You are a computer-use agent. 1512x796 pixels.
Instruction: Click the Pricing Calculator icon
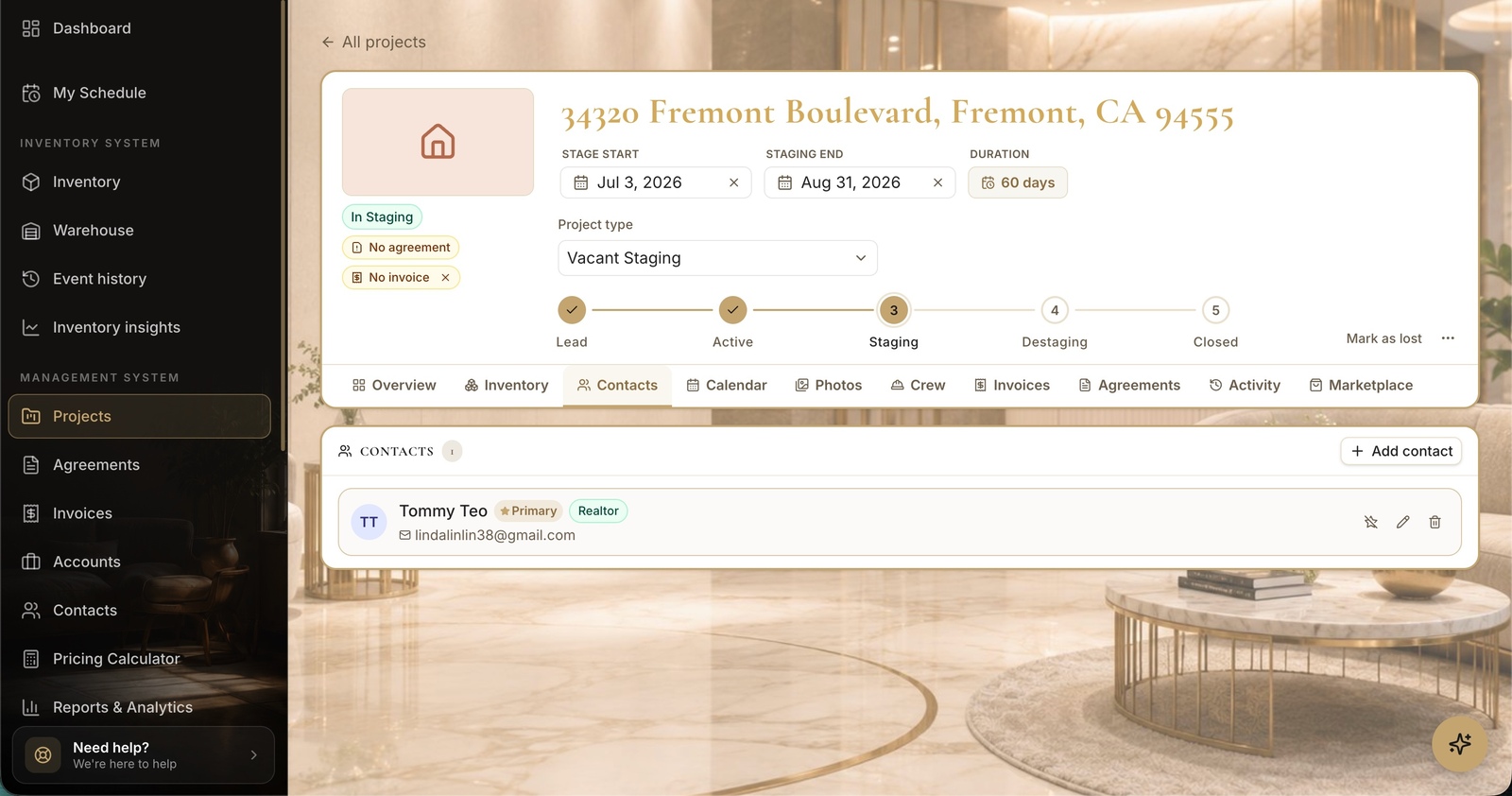pos(31,659)
